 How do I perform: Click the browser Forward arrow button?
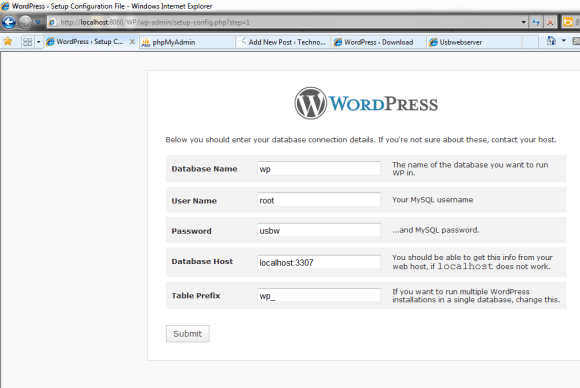[x=25, y=22]
